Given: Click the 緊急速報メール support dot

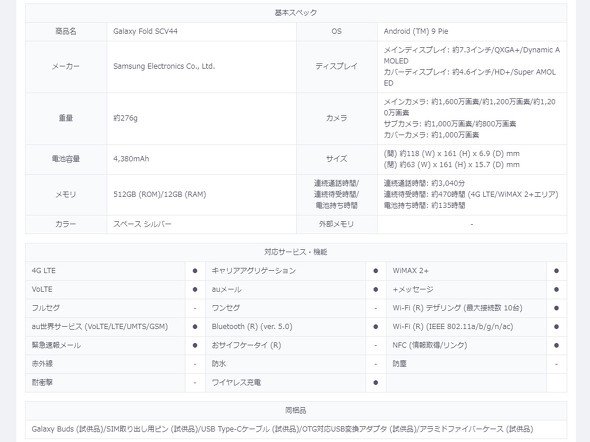Looking at the screenshot, I should (195, 345).
